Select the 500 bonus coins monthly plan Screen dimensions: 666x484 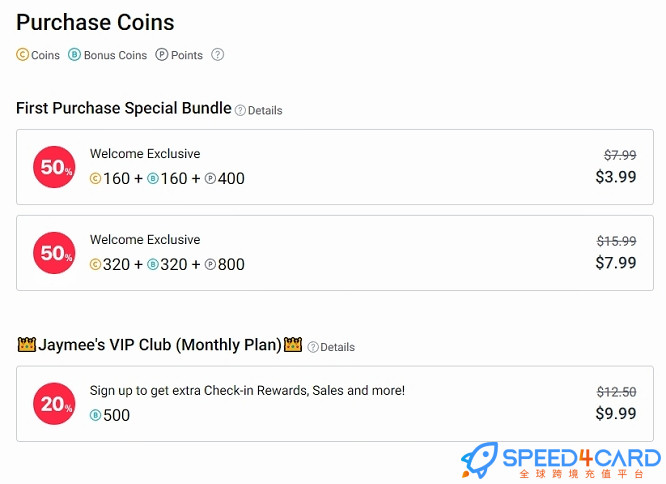click(335, 404)
